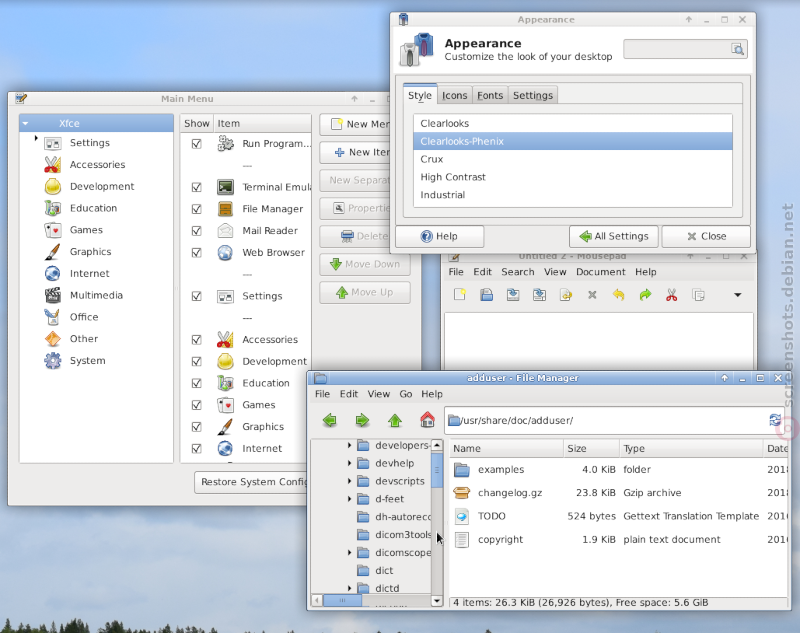Select Office category in Xfce tree

[x=84, y=317]
